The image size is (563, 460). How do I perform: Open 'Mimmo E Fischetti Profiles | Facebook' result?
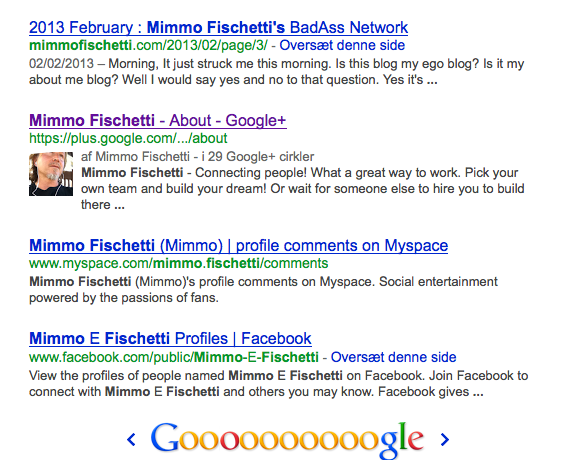click(x=170, y=339)
